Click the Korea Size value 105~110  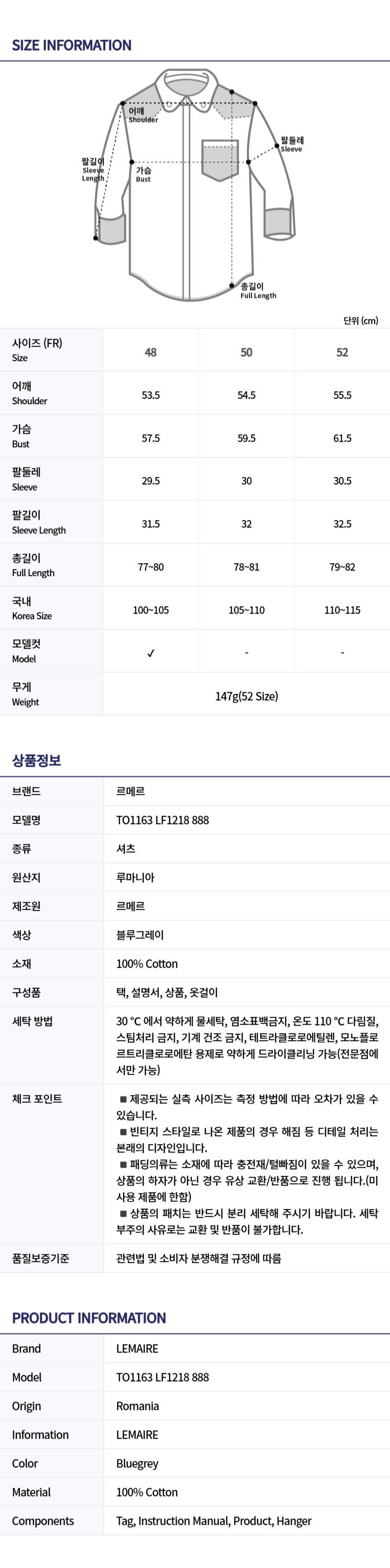tap(246, 610)
